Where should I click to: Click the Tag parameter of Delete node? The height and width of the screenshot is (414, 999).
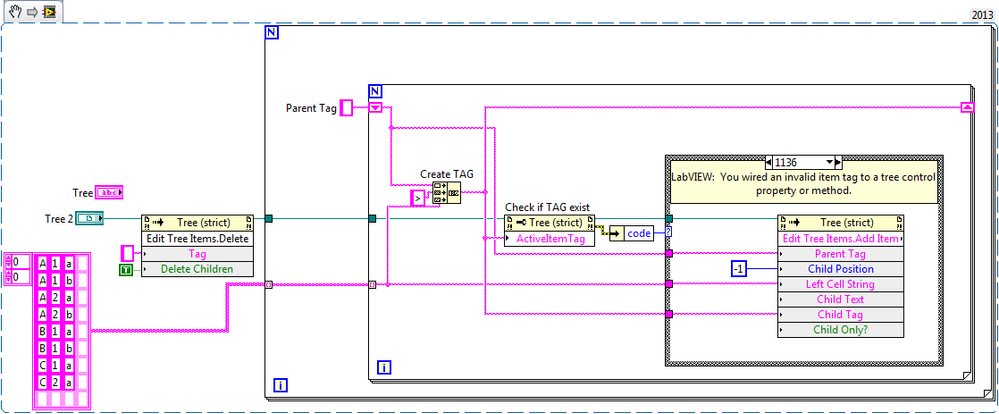(197, 254)
